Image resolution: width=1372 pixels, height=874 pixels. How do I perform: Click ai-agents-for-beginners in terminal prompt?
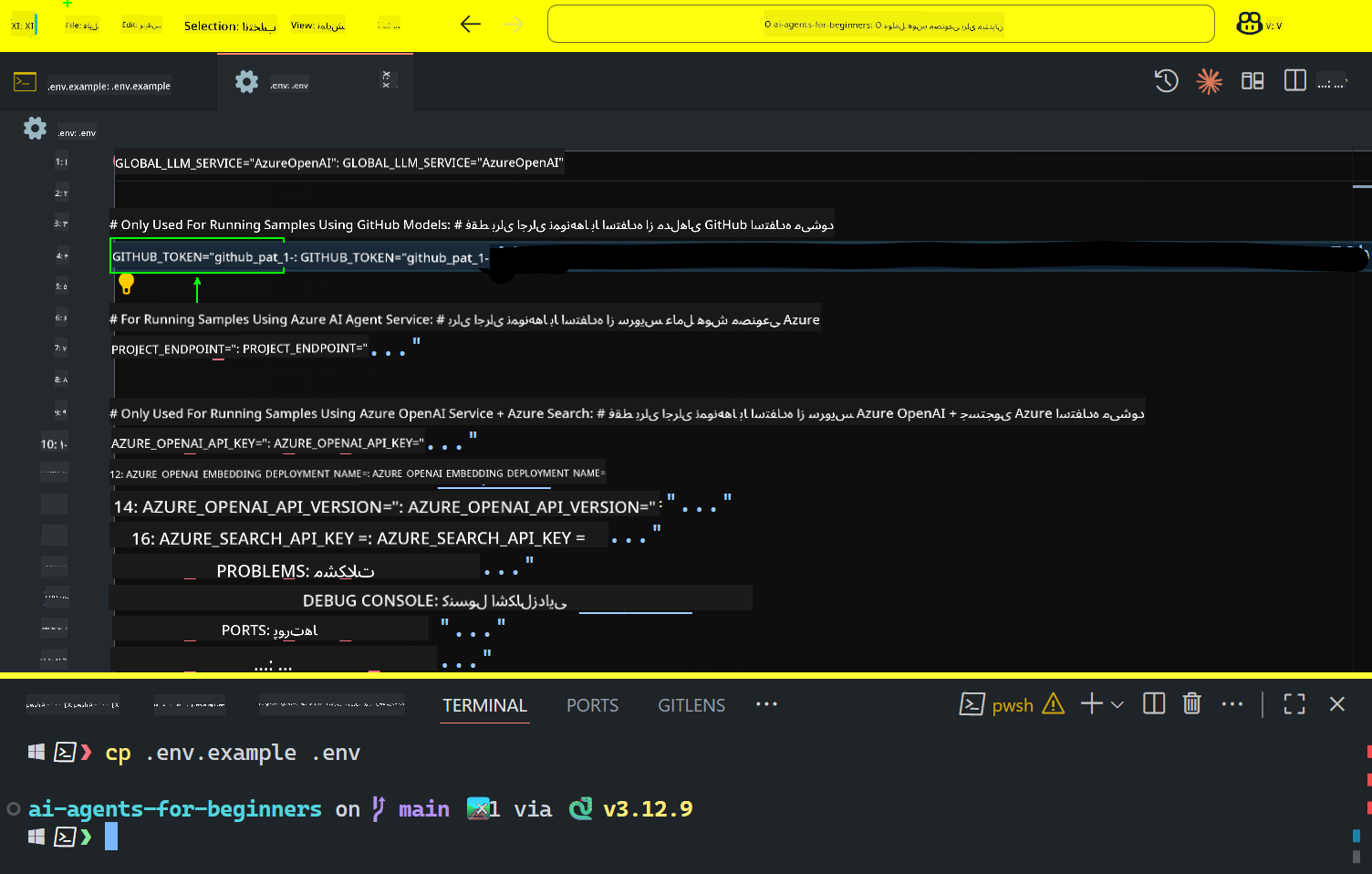(175, 809)
